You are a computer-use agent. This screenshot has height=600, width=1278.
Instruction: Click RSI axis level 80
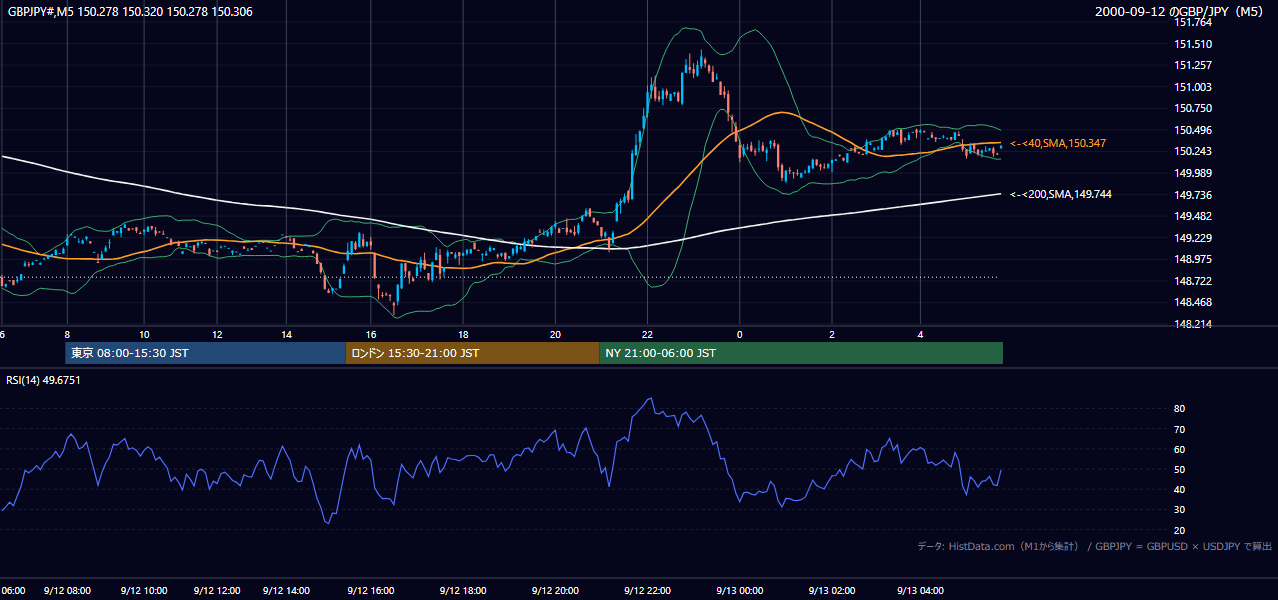pos(1179,409)
